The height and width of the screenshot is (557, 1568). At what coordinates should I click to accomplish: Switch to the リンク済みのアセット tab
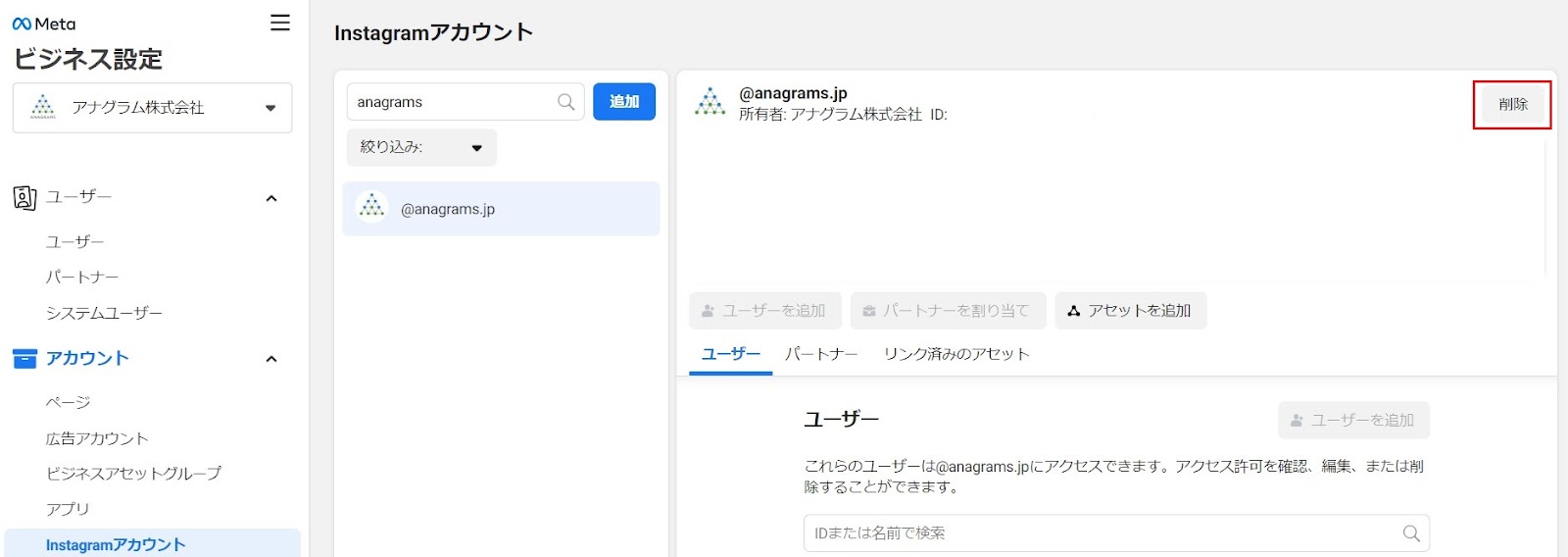point(955,354)
